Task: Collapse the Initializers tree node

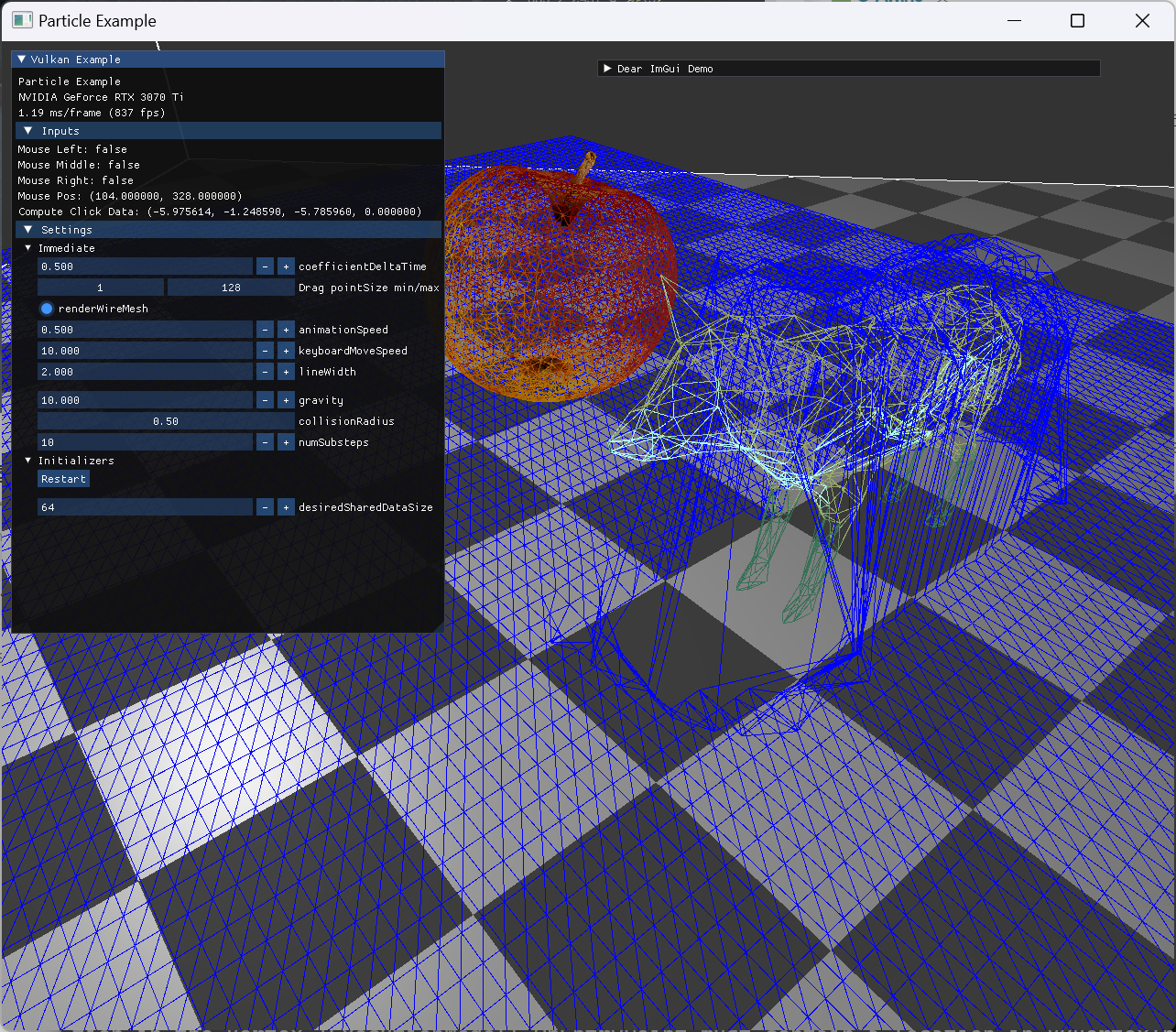Action: coord(28,461)
